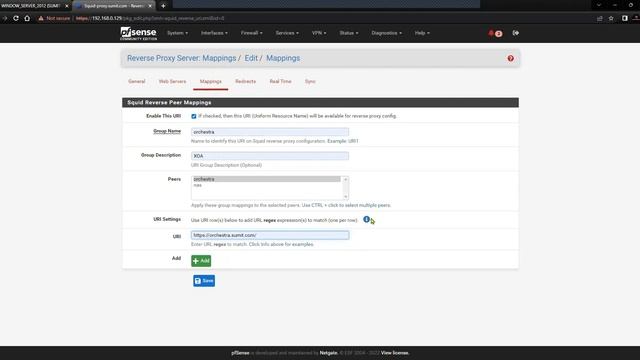The height and width of the screenshot is (360, 640).
Task: Bookmark the page with the star icon
Action: 611,18
